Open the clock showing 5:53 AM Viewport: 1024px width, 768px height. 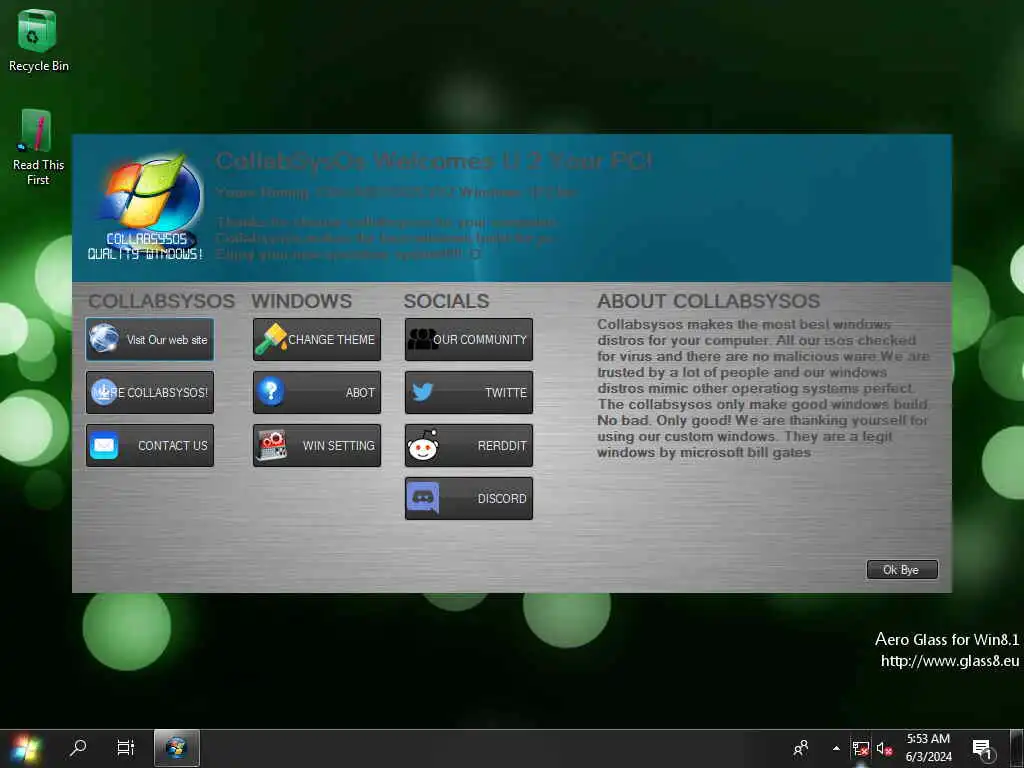[928, 748]
